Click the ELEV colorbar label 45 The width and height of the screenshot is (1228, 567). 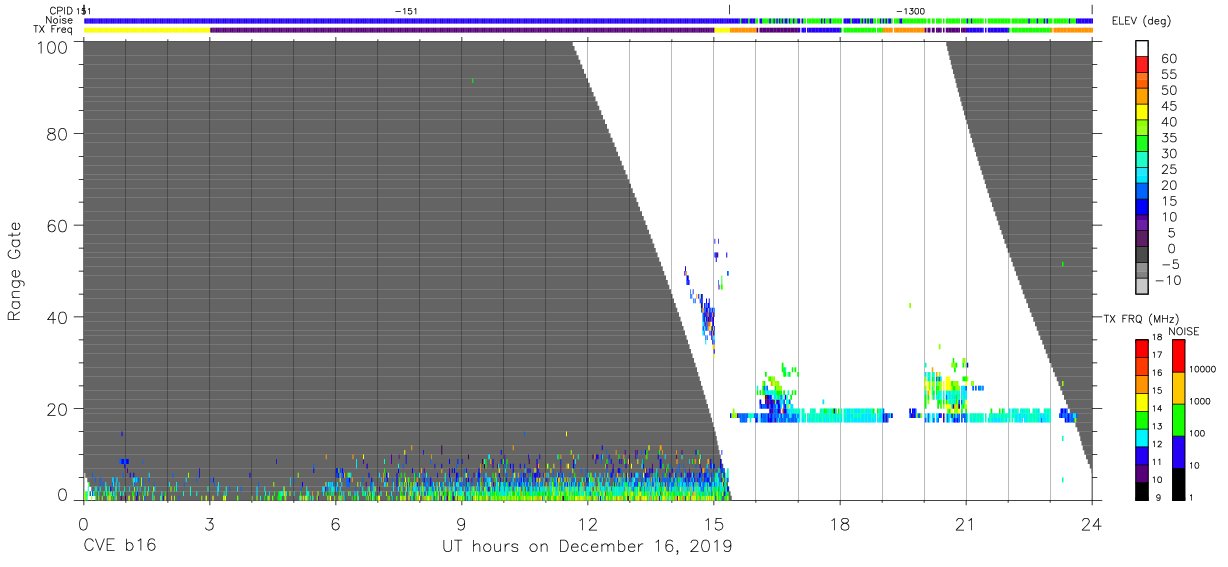(1169, 106)
